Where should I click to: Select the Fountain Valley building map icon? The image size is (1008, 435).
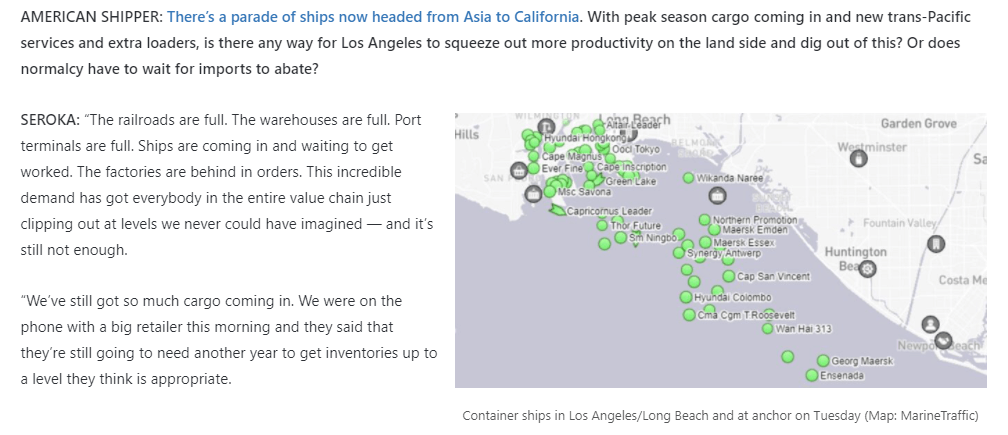coord(936,244)
